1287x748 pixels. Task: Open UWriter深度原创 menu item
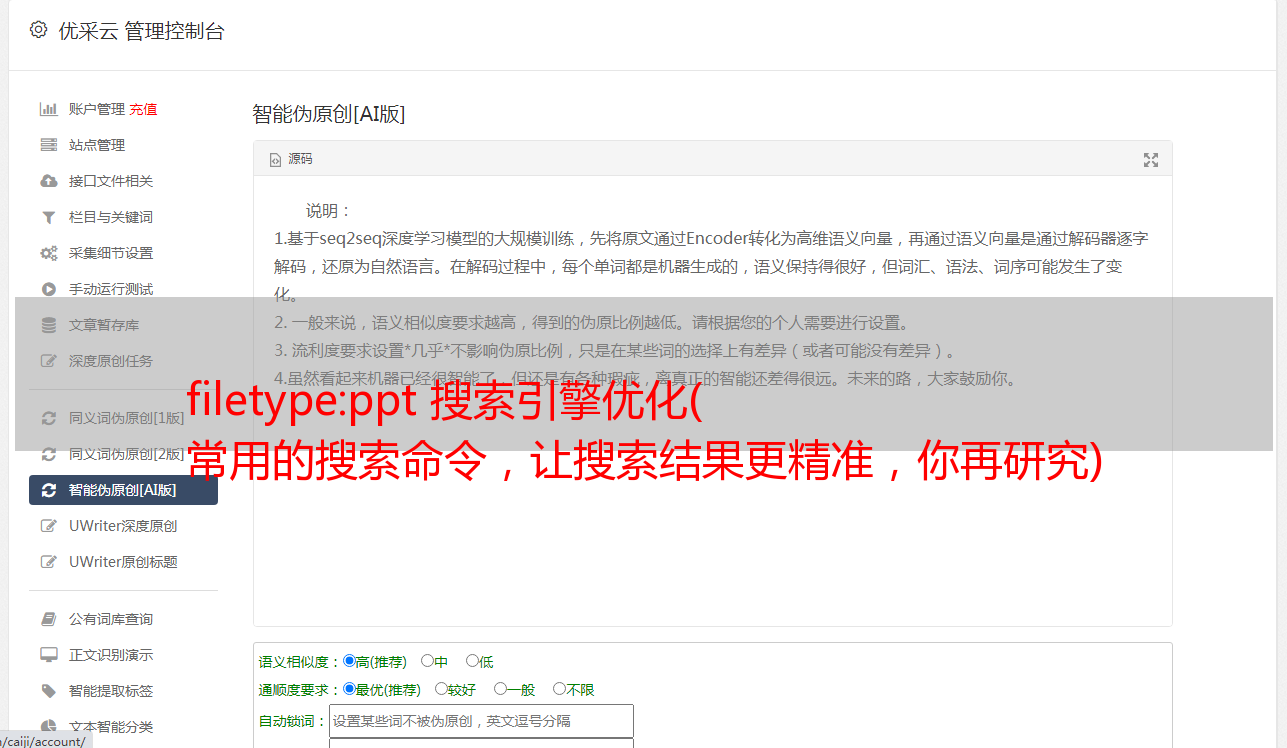click(x=123, y=526)
